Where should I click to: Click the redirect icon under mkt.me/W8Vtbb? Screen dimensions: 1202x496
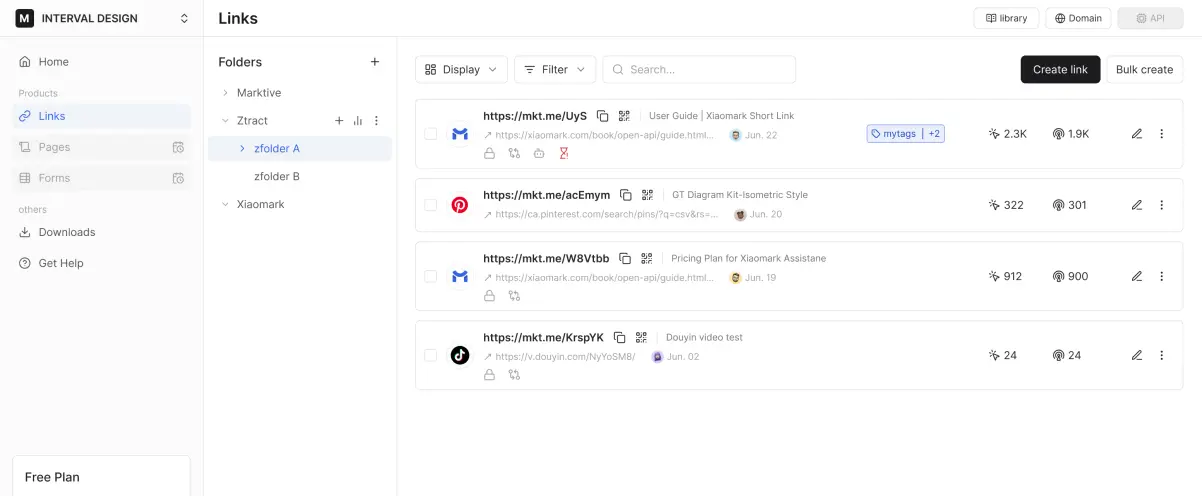514,296
